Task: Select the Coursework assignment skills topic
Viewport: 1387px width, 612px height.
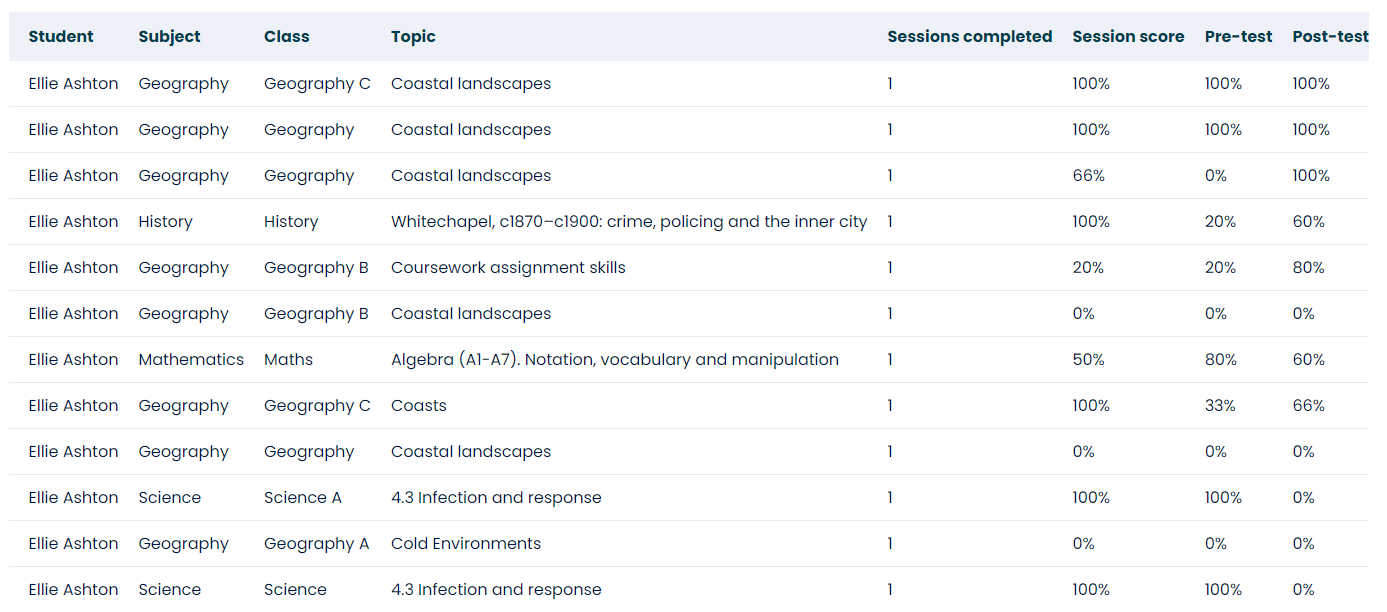Action: [x=508, y=268]
